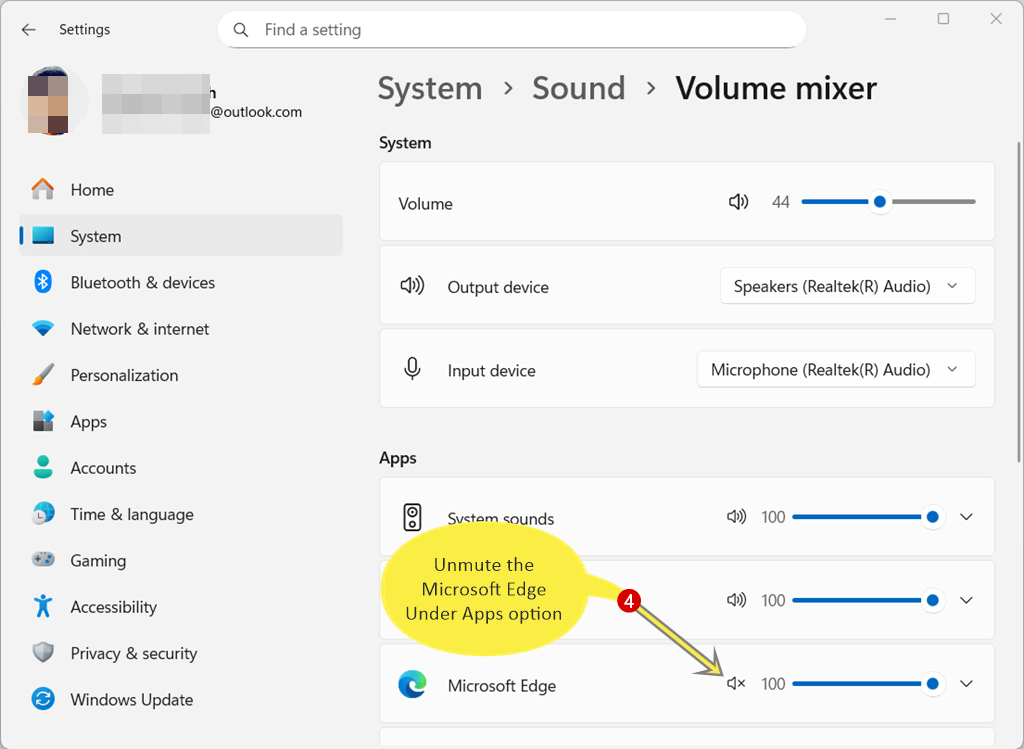Expand the Microsoft Edge row chevron
The width and height of the screenshot is (1024, 749).
tap(967, 684)
